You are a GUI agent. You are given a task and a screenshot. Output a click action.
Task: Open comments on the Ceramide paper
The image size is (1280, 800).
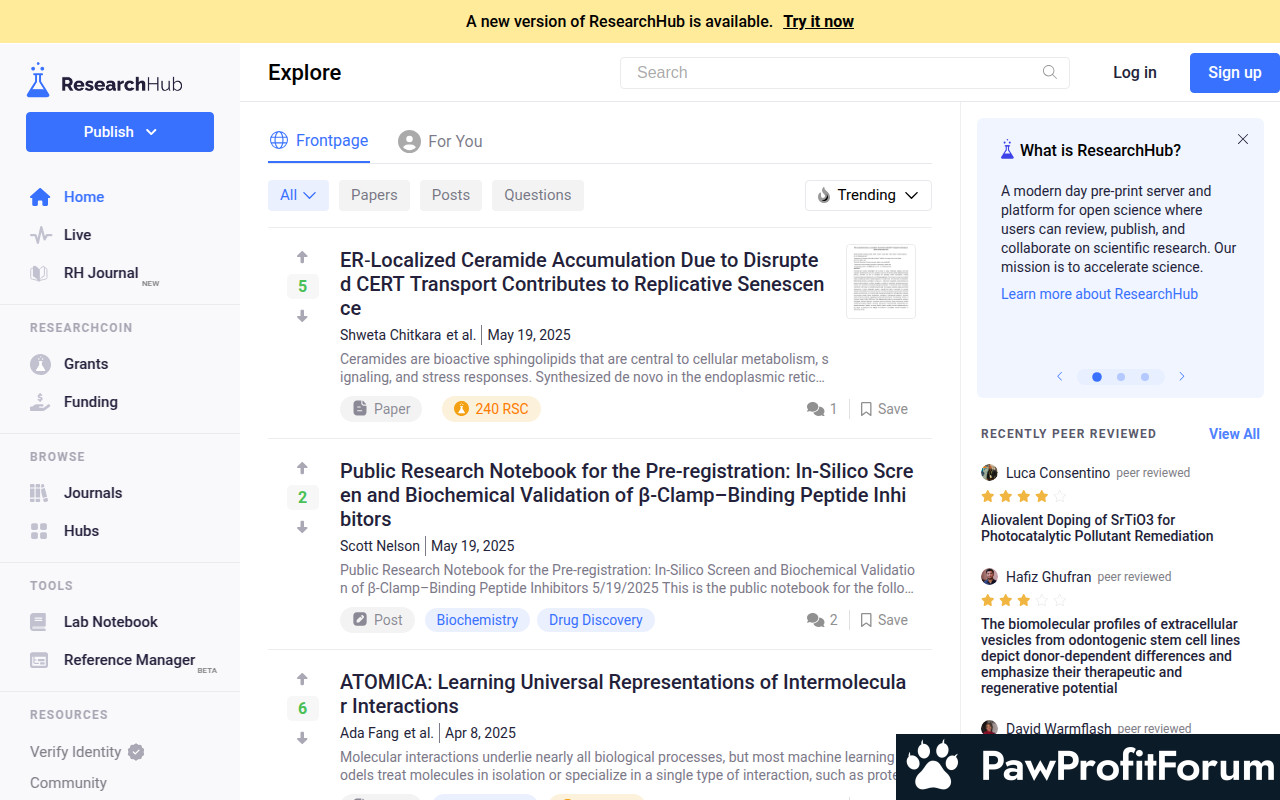(822, 409)
